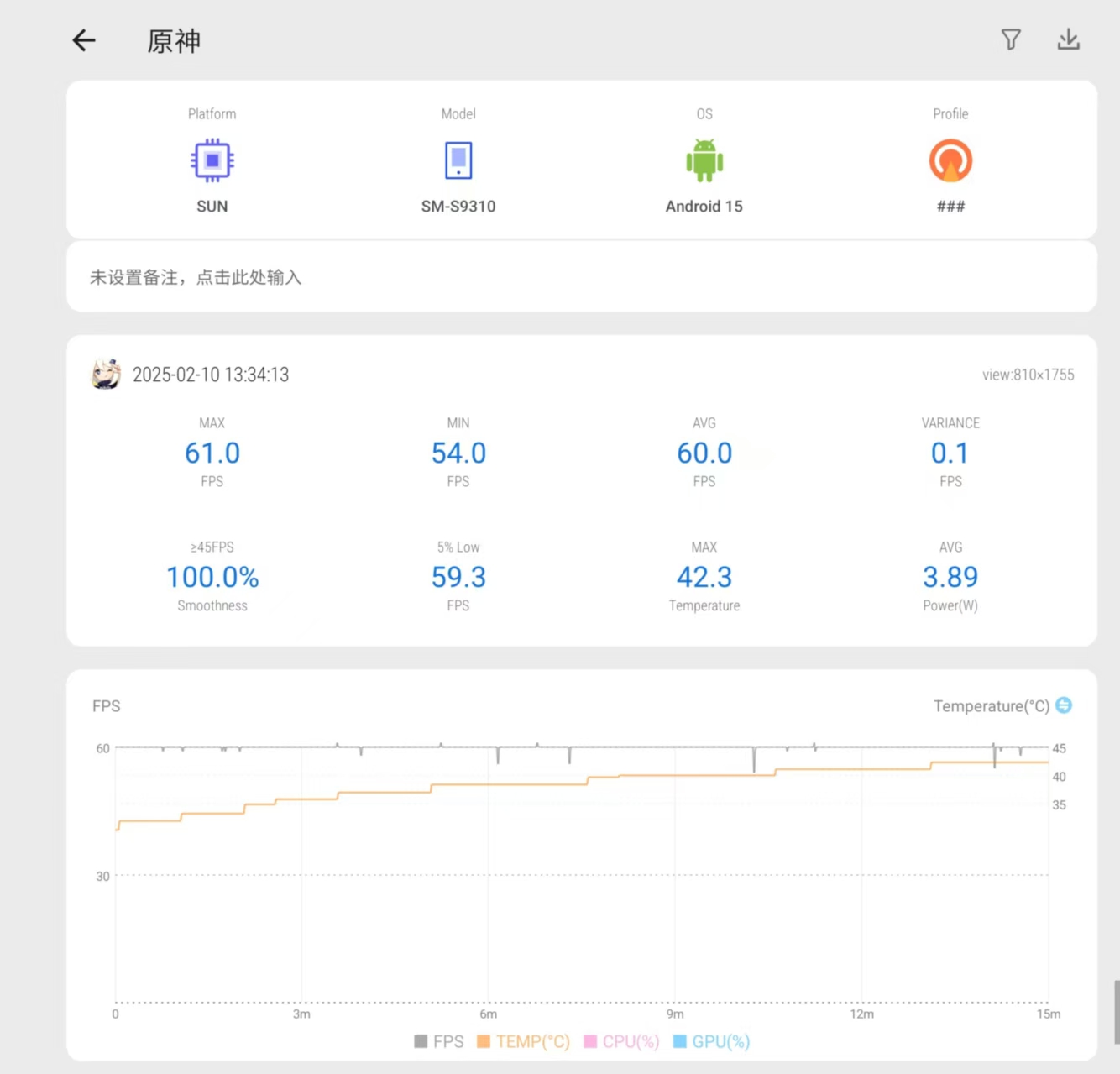Click the FPS chart title

click(x=107, y=706)
